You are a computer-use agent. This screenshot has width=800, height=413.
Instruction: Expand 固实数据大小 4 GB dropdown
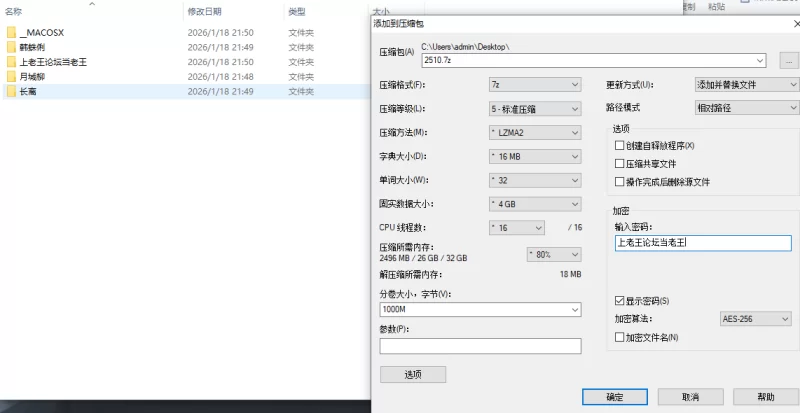tap(535, 204)
